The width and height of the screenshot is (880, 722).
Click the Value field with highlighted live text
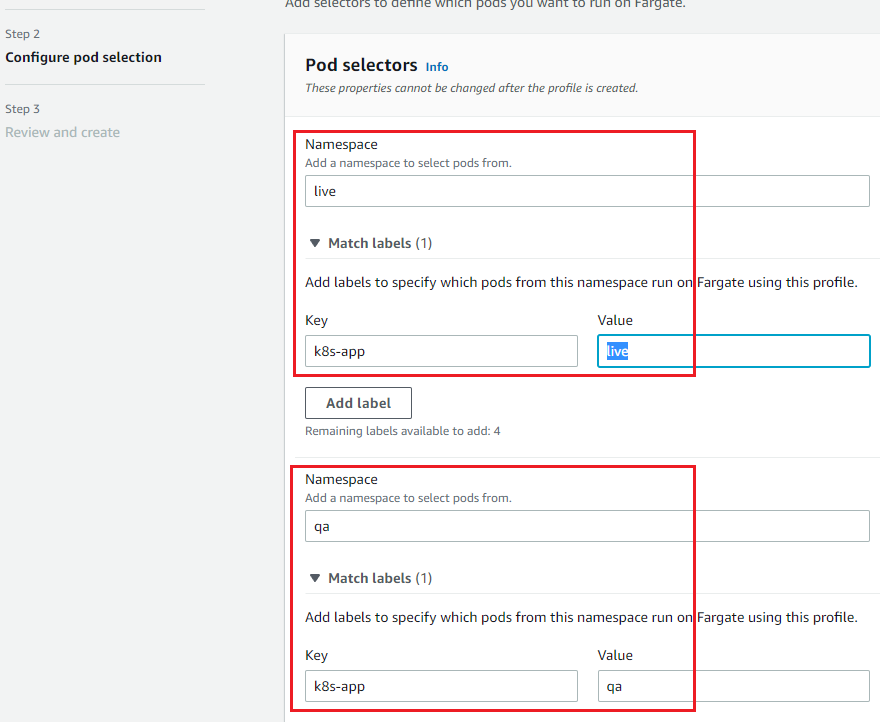[x=733, y=351]
